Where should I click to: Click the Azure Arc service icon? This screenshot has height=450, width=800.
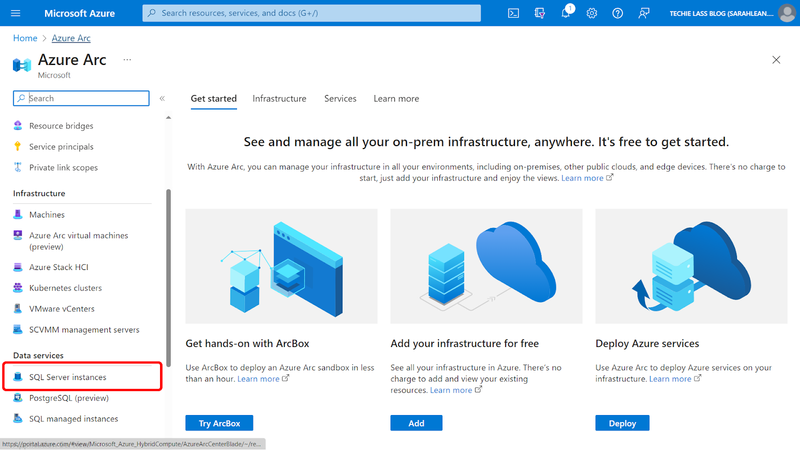[22, 65]
